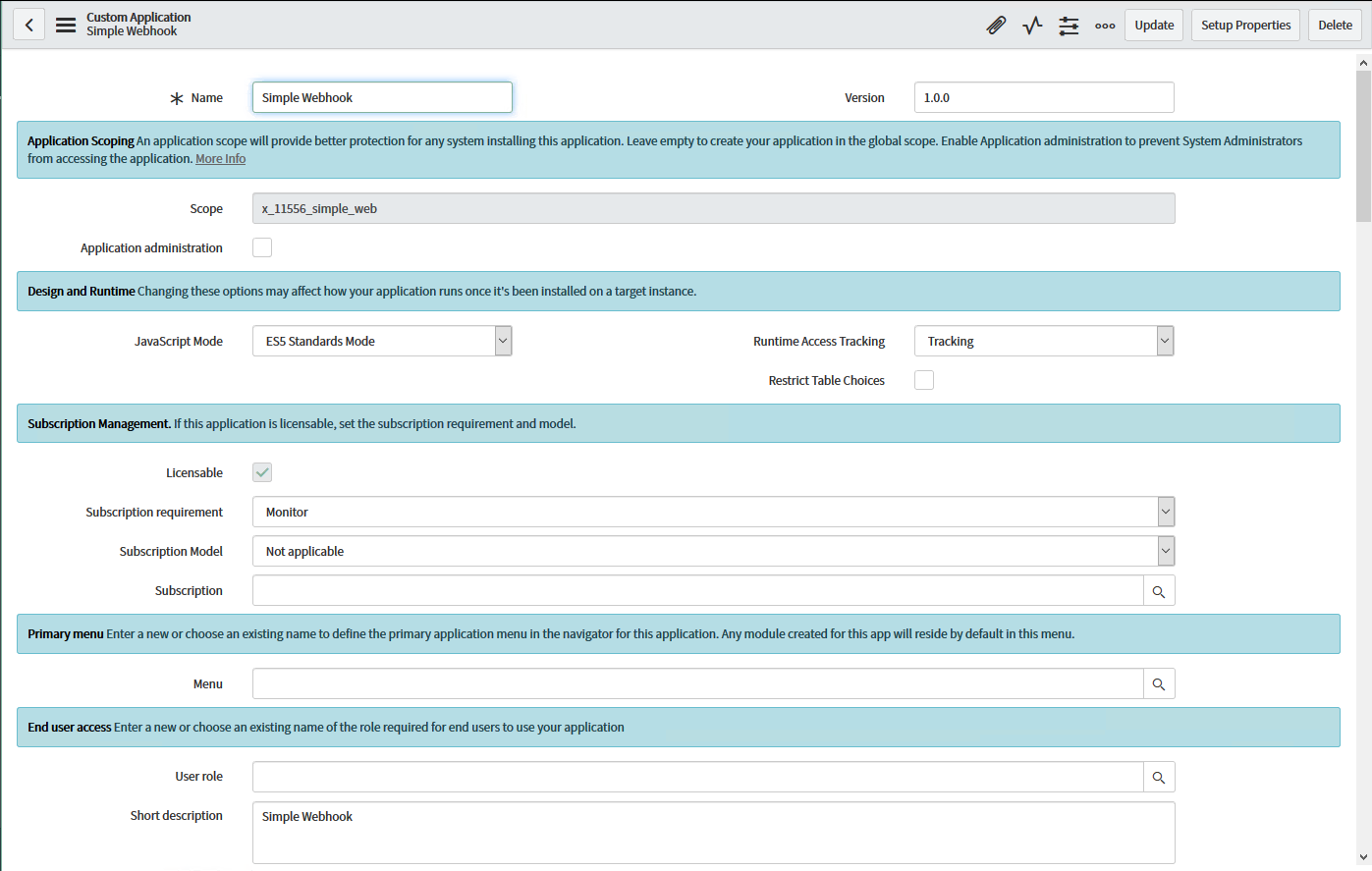Viewport: 1372px width, 871px height.
Task: Open the additional actions hamburger menu
Action: [x=65, y=25]
